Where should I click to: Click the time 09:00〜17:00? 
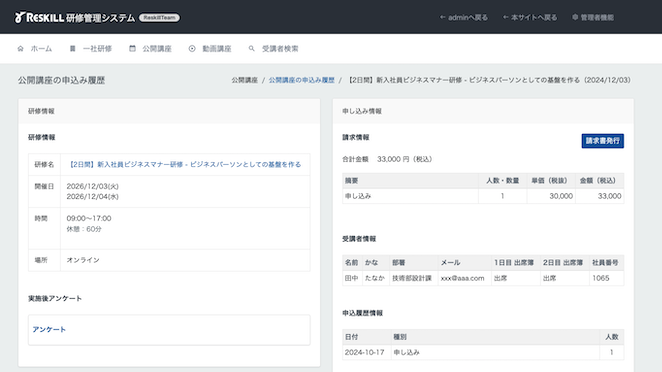(89, 218)
